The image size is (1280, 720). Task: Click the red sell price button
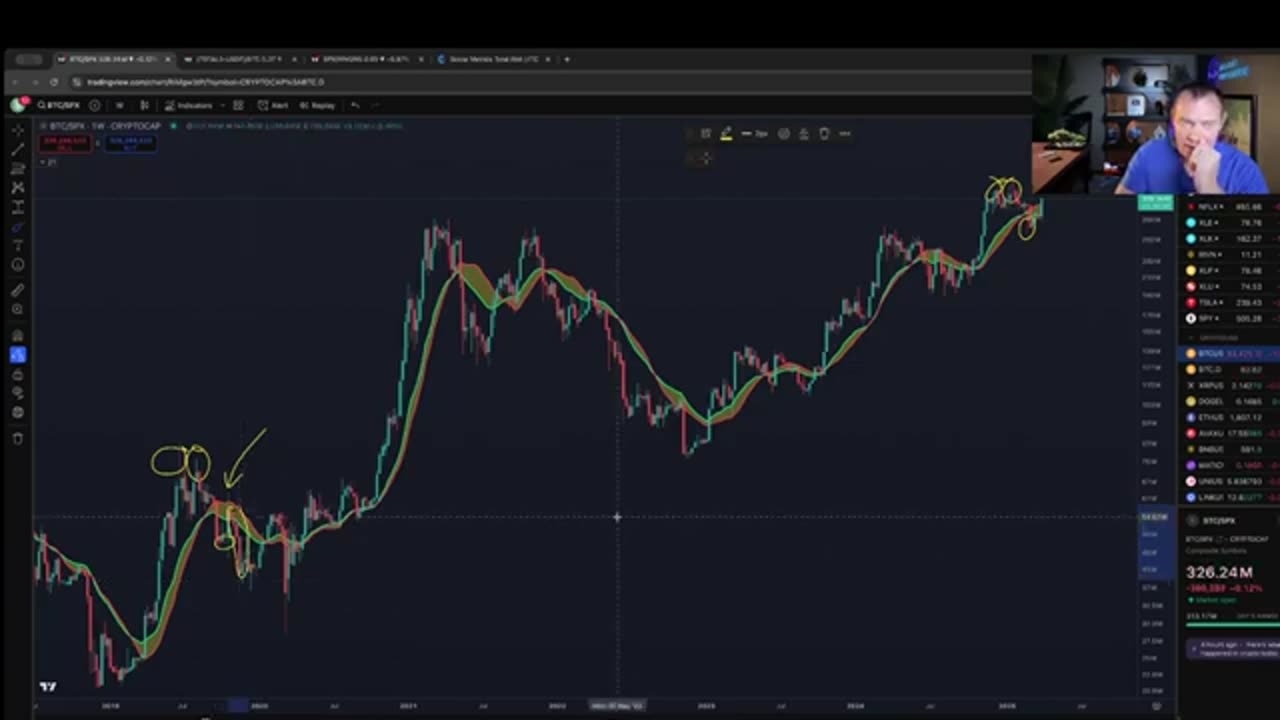66,145
